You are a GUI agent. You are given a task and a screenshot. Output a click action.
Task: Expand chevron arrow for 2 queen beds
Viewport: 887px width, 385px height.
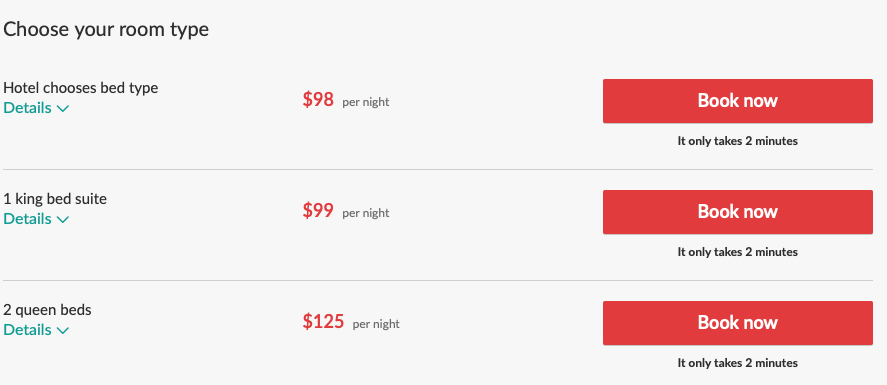[x=63, y=331]
